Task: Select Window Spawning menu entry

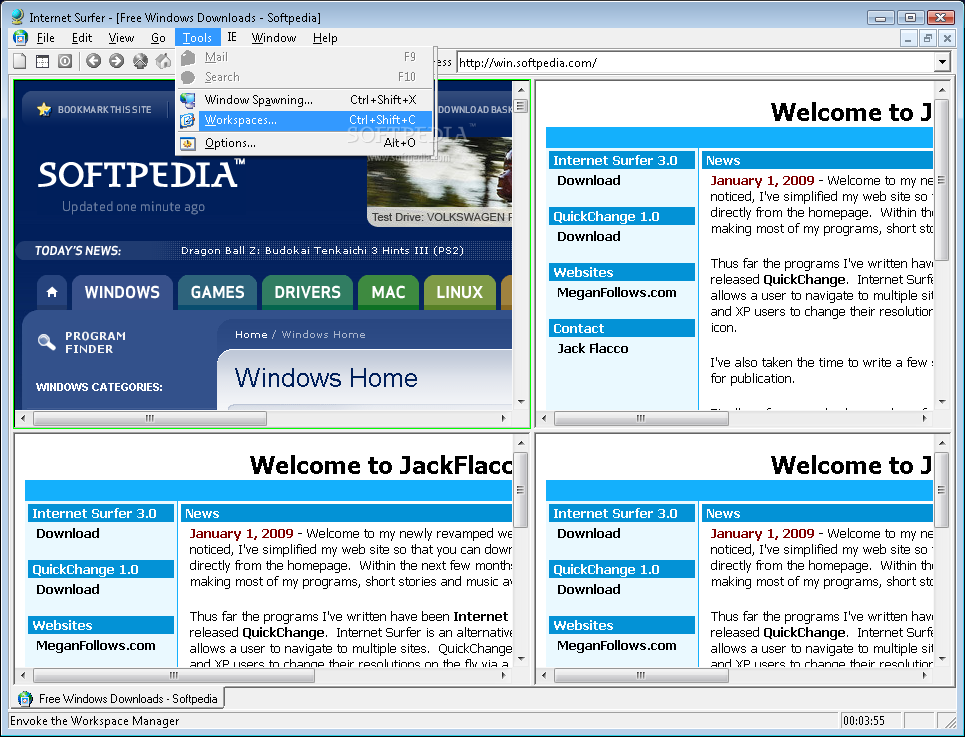Action: click(306, 100)
